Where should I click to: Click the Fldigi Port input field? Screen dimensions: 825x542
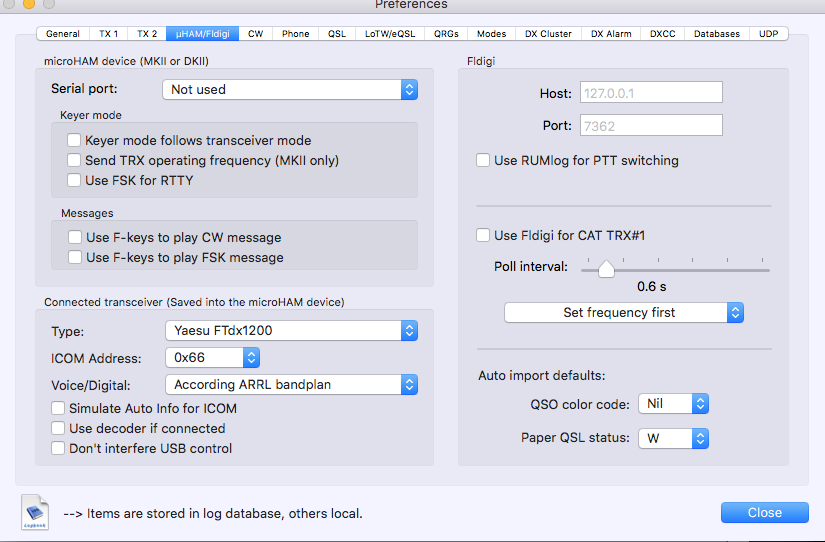pos(650,126)
